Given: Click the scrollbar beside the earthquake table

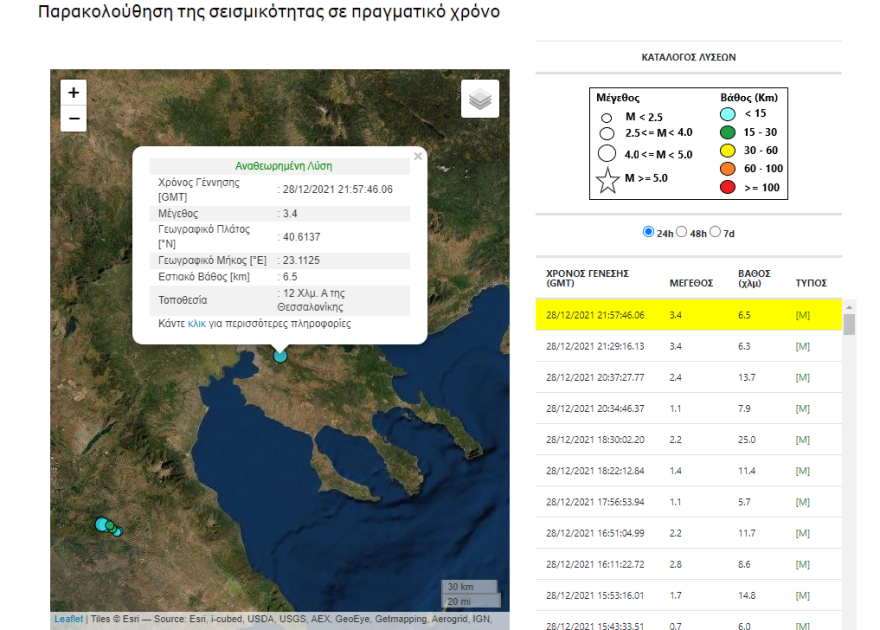Looking at the screenshot, I should pos(851,326).
